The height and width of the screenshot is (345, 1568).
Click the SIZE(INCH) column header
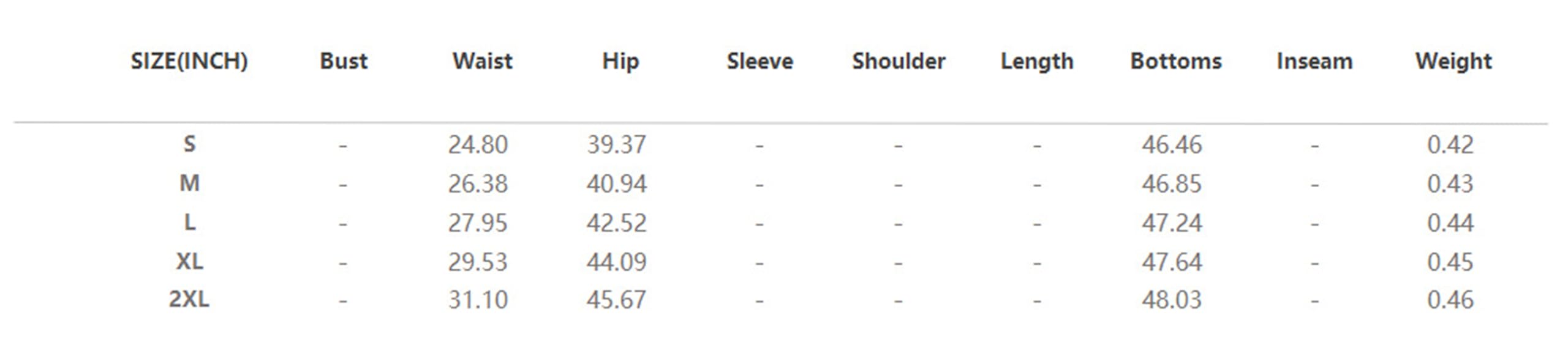[x=189, y=61]
